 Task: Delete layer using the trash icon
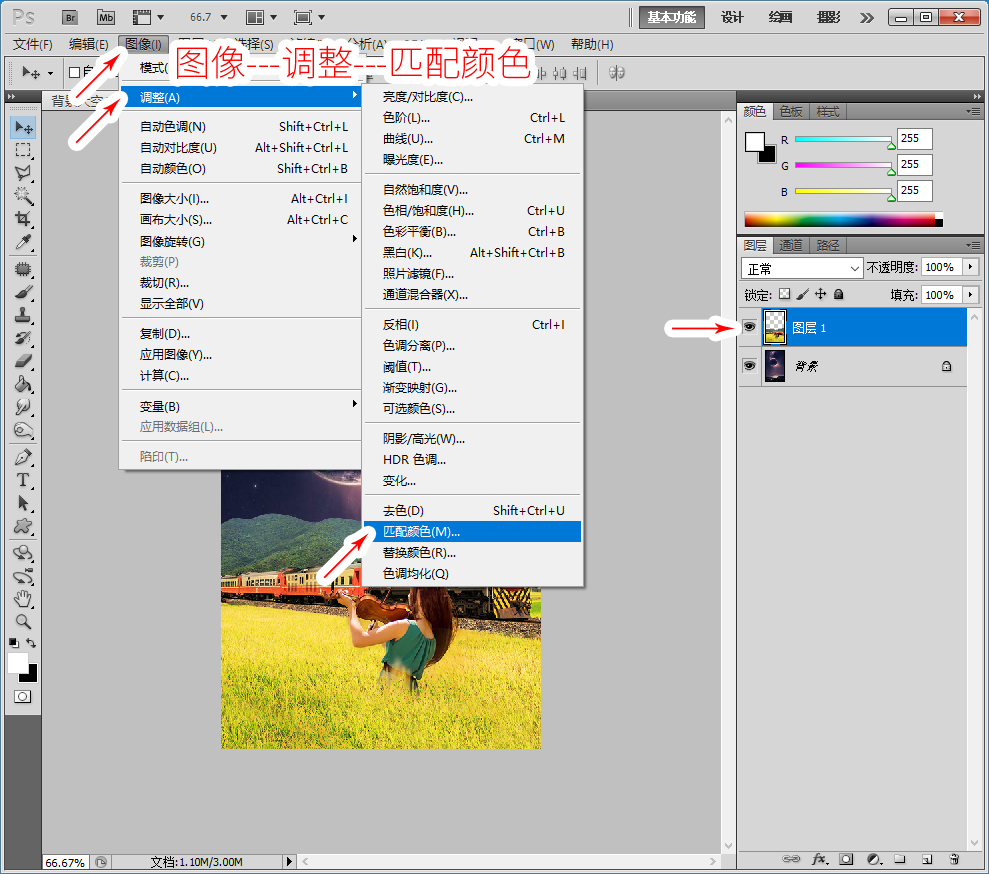click(954, 859)
